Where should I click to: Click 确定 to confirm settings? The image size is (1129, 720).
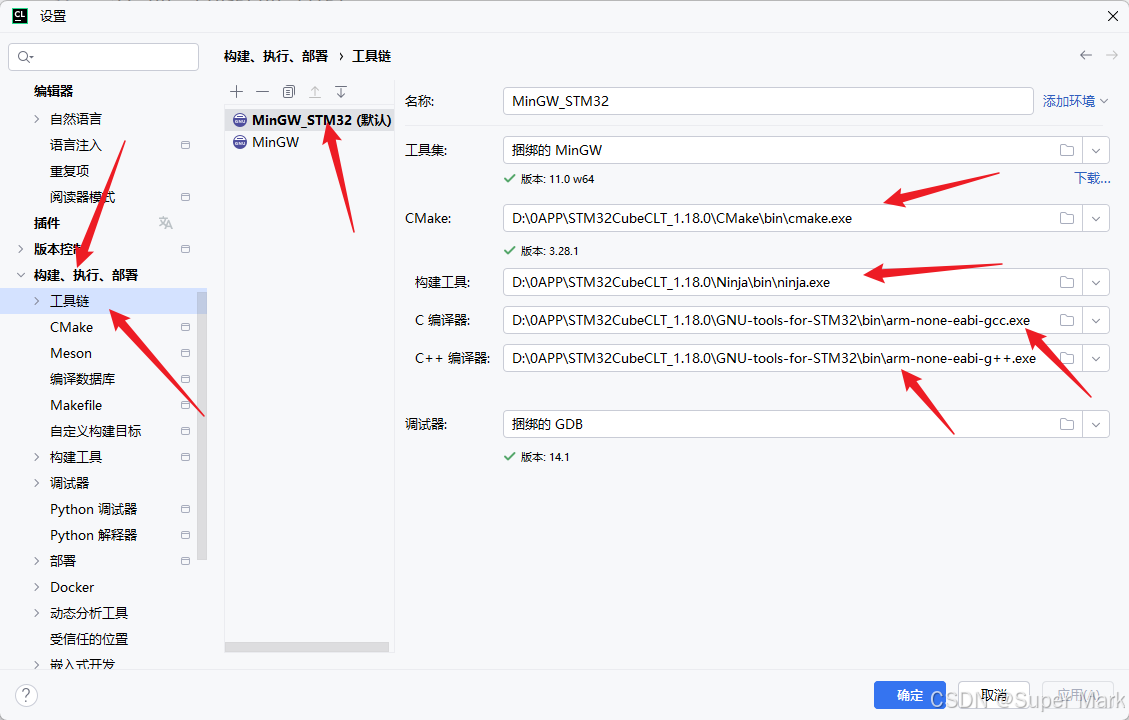[x=909, y=695]
